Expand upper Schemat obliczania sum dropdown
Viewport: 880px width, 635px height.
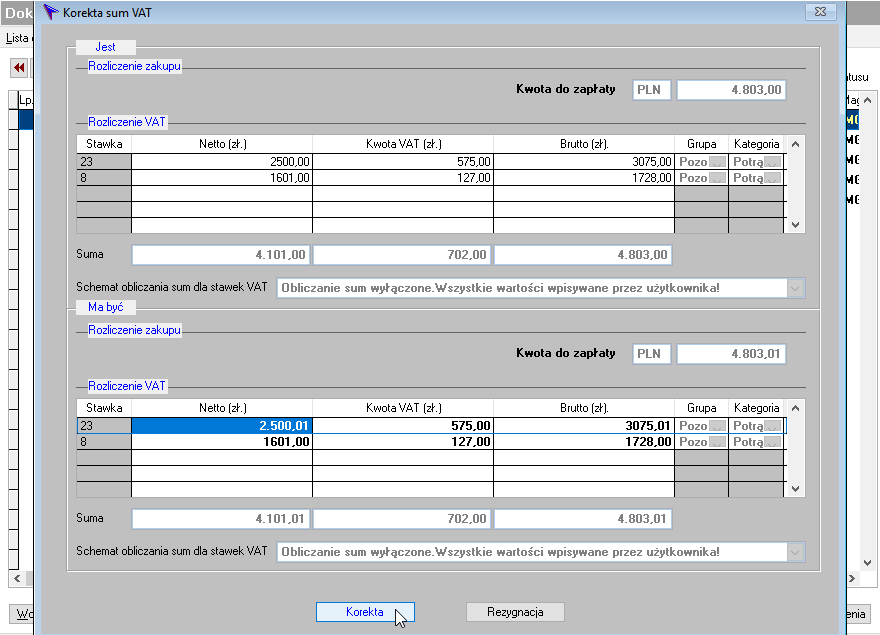pyautogui.click(x=795, y=289)
